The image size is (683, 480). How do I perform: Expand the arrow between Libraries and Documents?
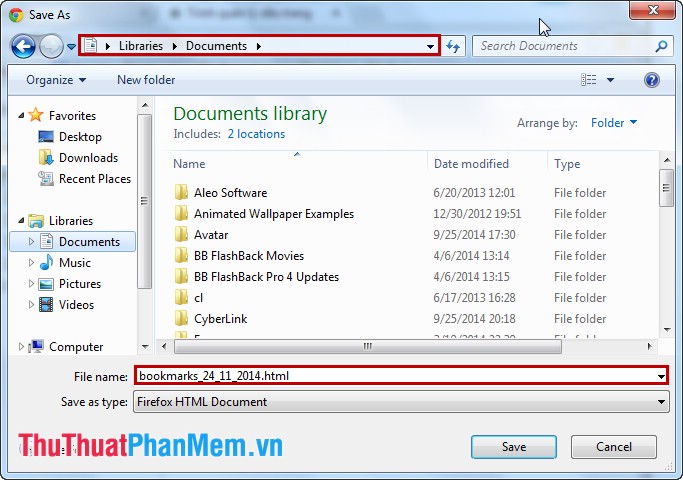[175, 46]
